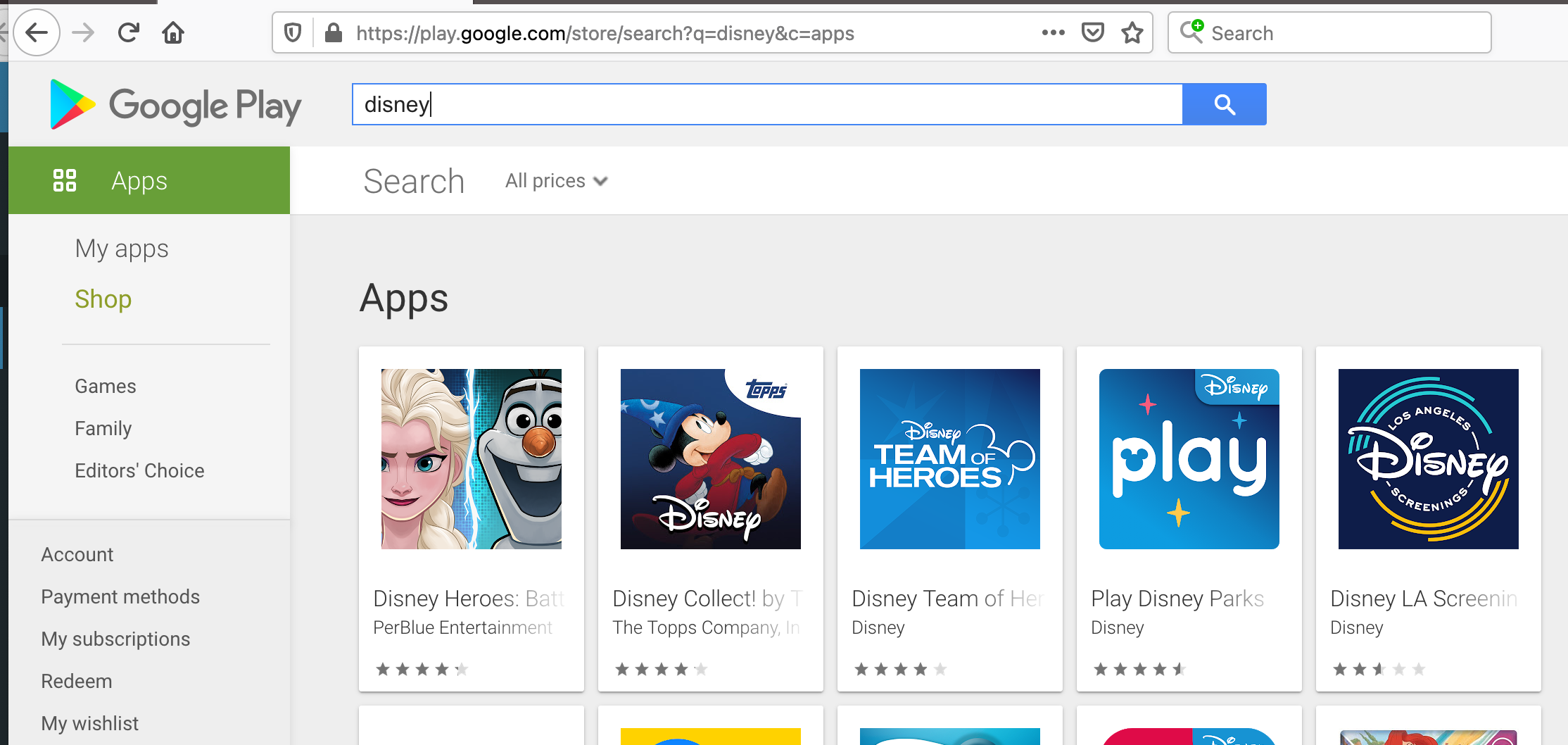The image size is (1568, 745).
Task: Open the Games category
Action: (x=106, y=386)
